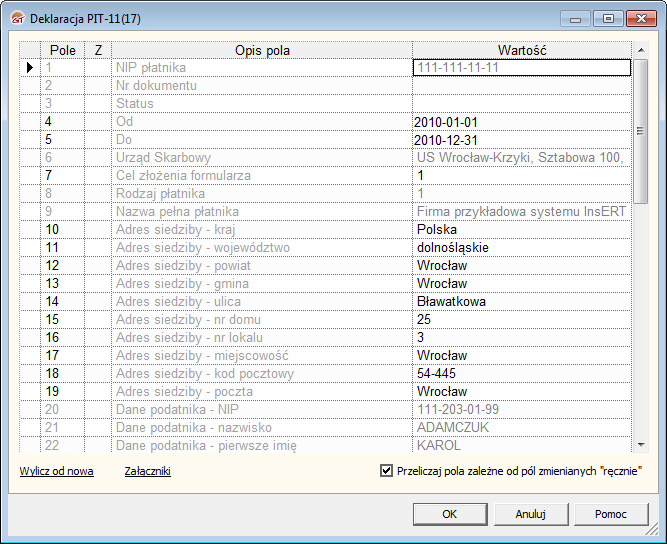
Task: Open 'Wylicz od nowa' link
Action: 56,471
